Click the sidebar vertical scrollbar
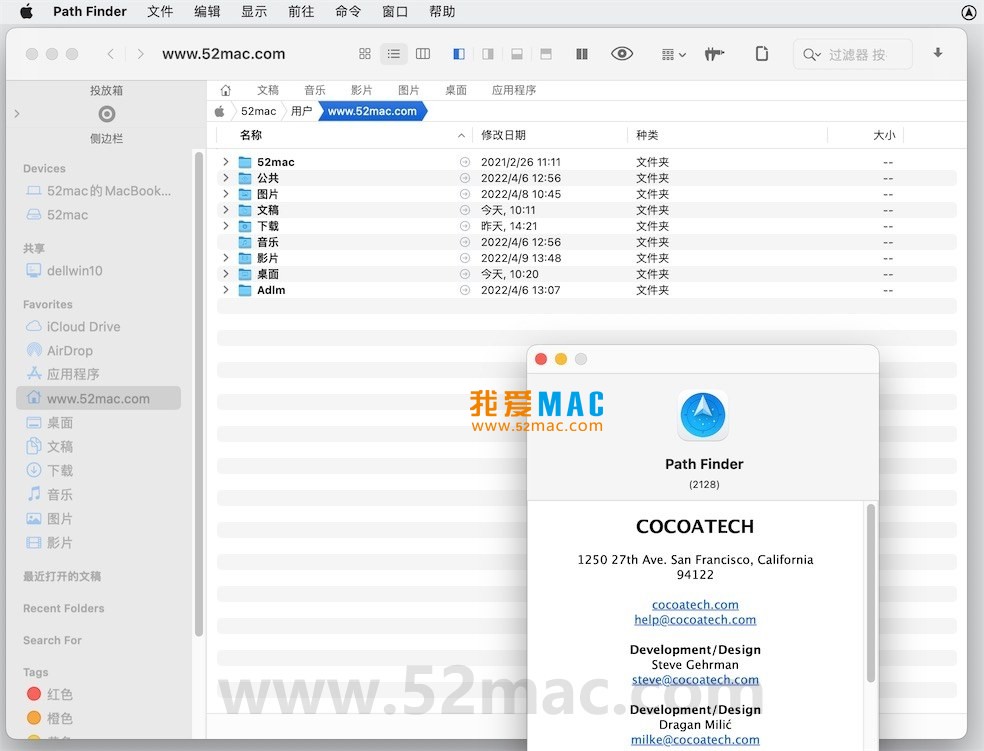This screenshot has width=984, height=751. point(199,394)
